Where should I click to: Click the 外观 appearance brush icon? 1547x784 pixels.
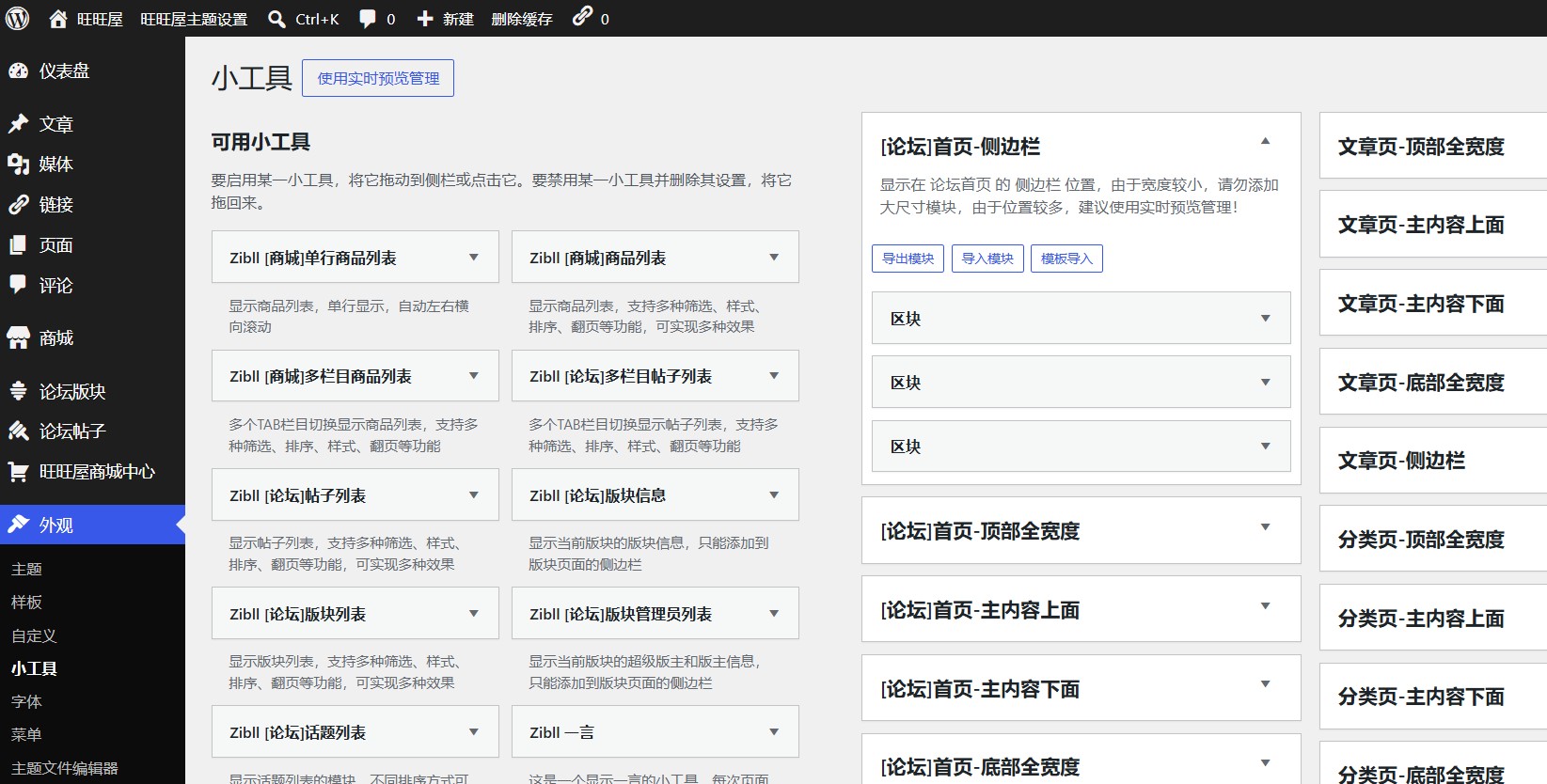click(x=19, y=525)
